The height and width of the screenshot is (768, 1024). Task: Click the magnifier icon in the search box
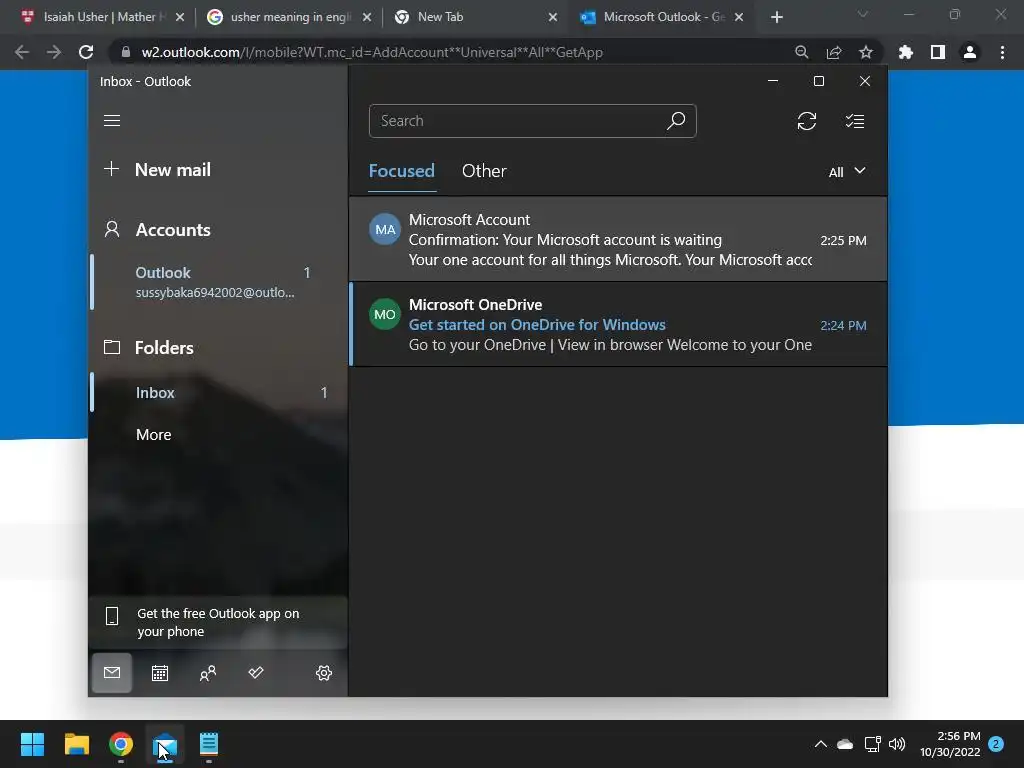[x=676, y=121]
